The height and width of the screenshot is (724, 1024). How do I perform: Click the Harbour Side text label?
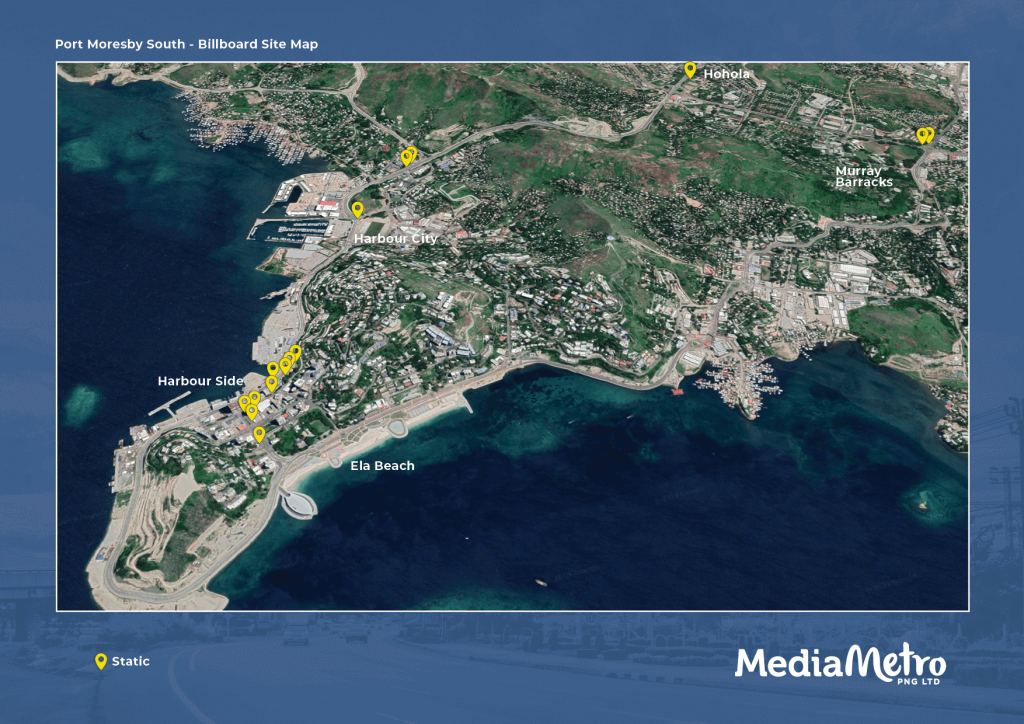[200, 381]
